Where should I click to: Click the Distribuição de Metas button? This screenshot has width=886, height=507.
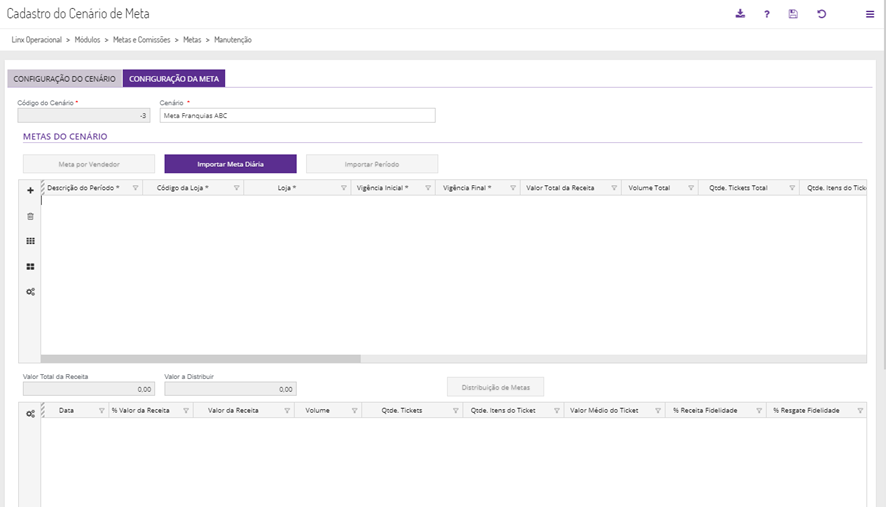[496, 387]
